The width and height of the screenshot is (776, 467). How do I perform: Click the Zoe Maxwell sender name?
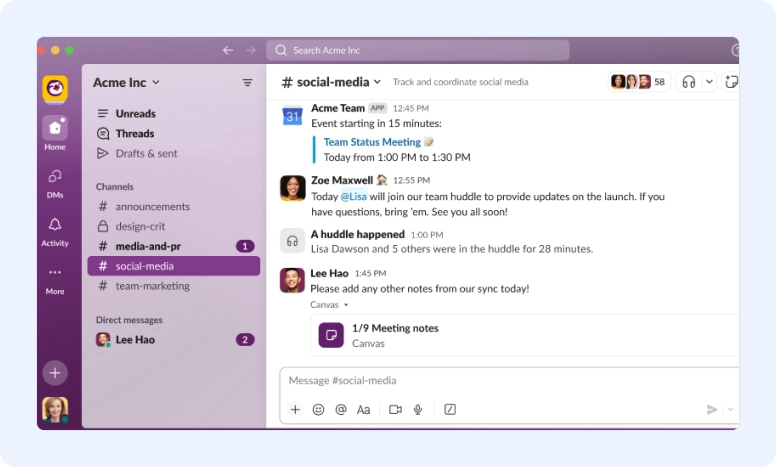pos(342,180)
